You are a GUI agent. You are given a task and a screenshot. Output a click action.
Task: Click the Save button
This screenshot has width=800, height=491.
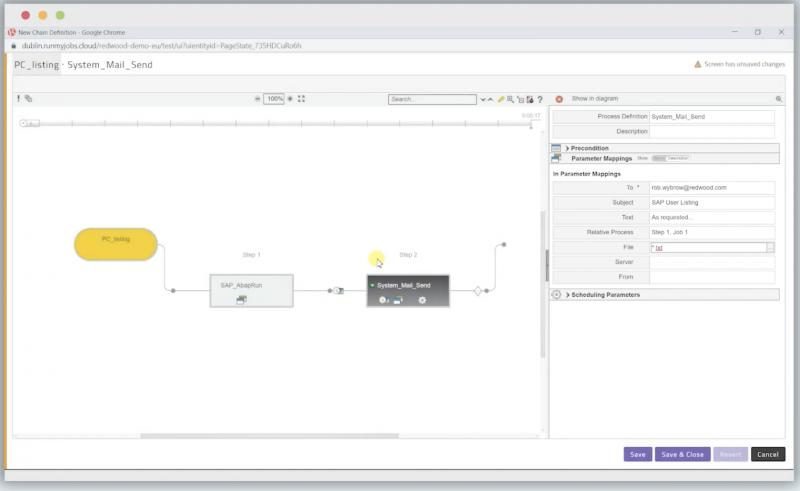click(x=637, y=454)
